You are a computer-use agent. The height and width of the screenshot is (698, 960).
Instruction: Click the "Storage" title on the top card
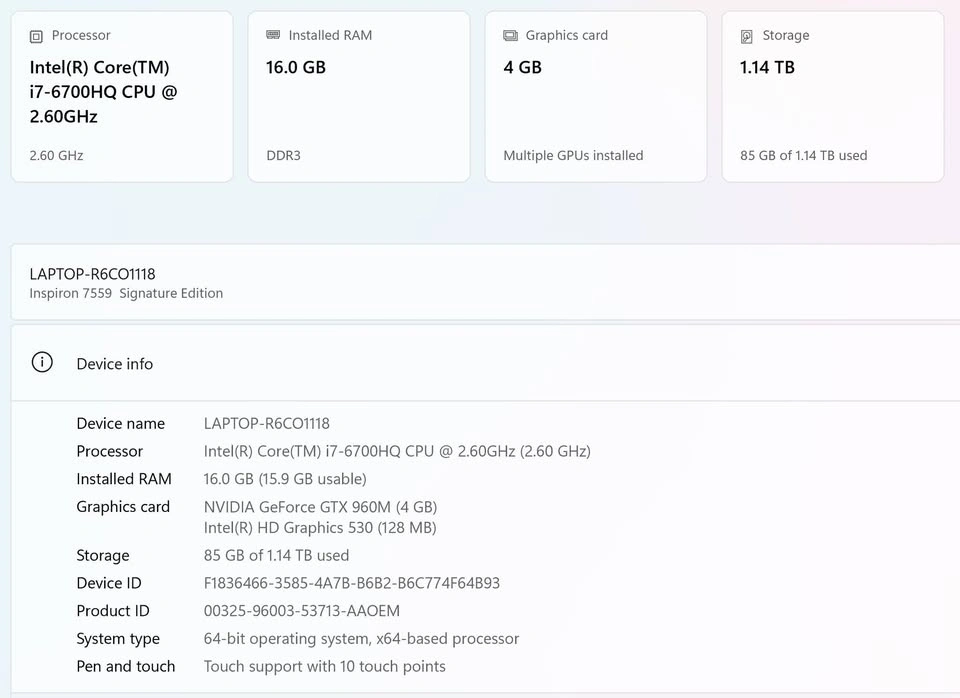coord(786,36)
